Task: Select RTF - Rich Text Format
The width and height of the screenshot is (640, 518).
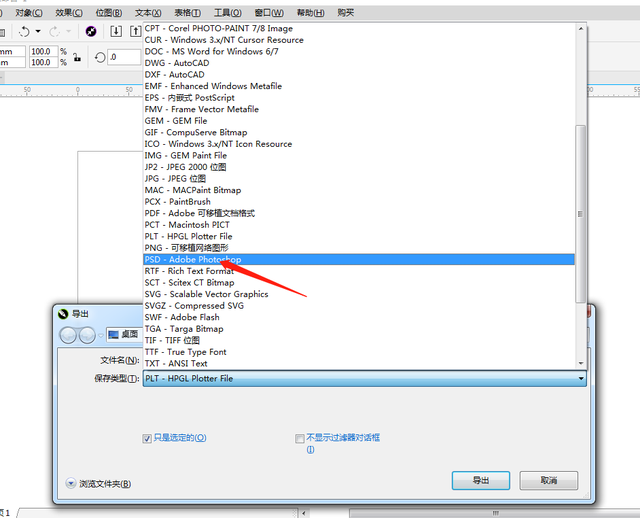Action: point(359,271)
